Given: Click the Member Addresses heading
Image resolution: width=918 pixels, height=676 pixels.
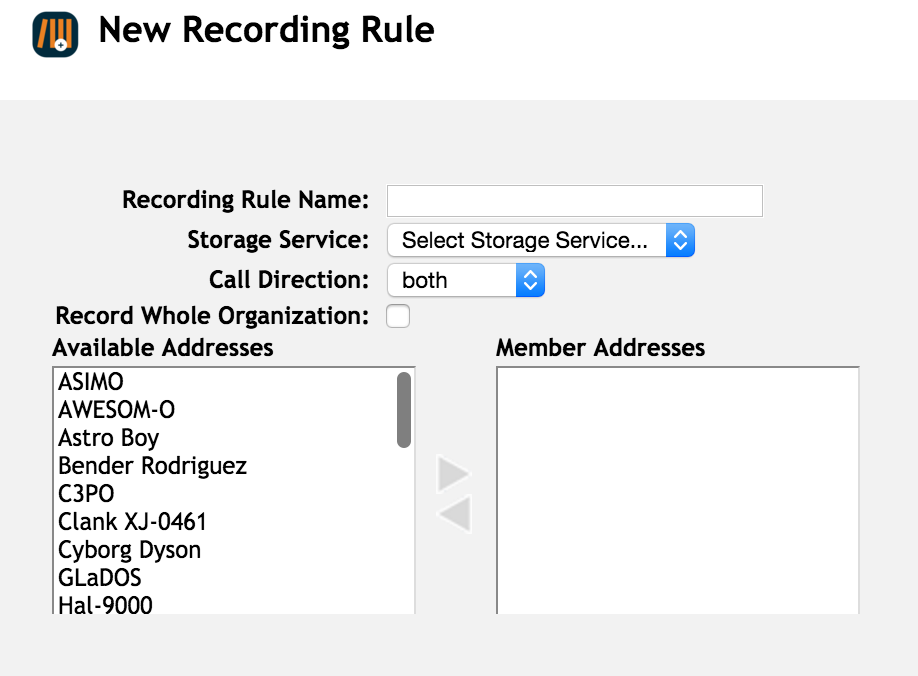Looking at the screenshot, I should (600, 347).
